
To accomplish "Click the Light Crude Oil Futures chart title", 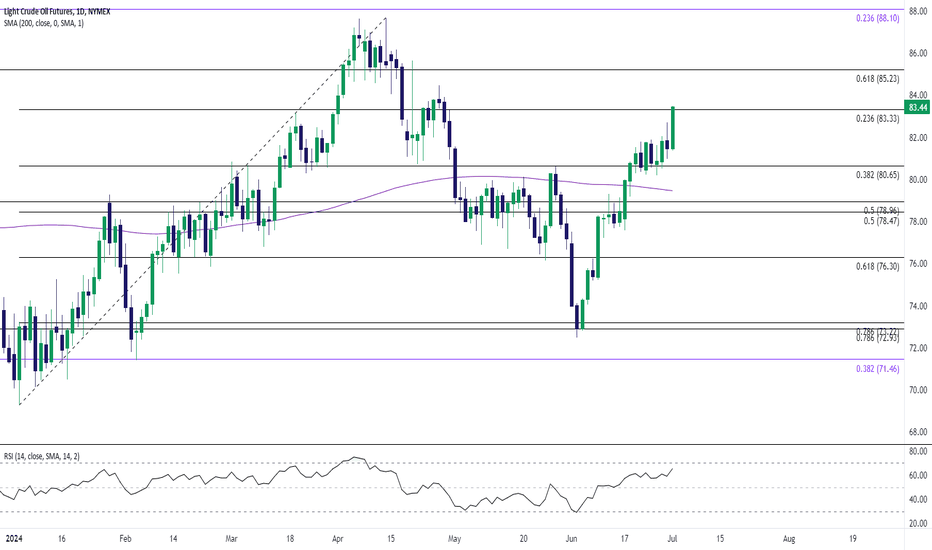I will (57, 11).
